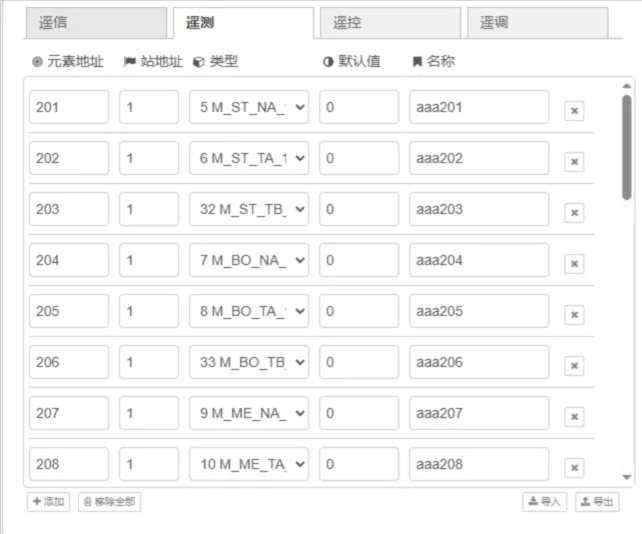The height and width of the screenshot is (534, 642).
Task: Delete the aaa204 entry via x icon
Action: click(x=574, y=263)
